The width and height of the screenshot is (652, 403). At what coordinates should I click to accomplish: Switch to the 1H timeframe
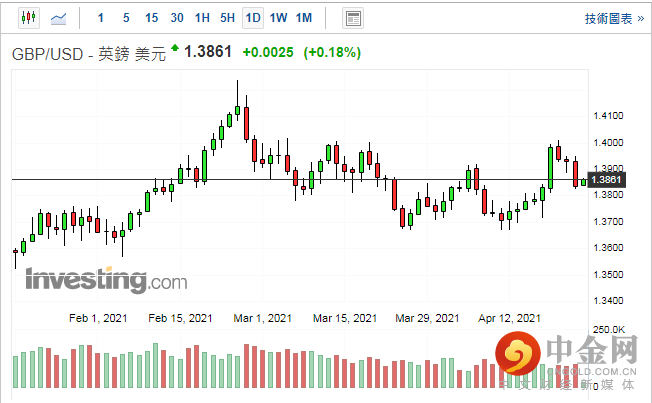point(202,18)
